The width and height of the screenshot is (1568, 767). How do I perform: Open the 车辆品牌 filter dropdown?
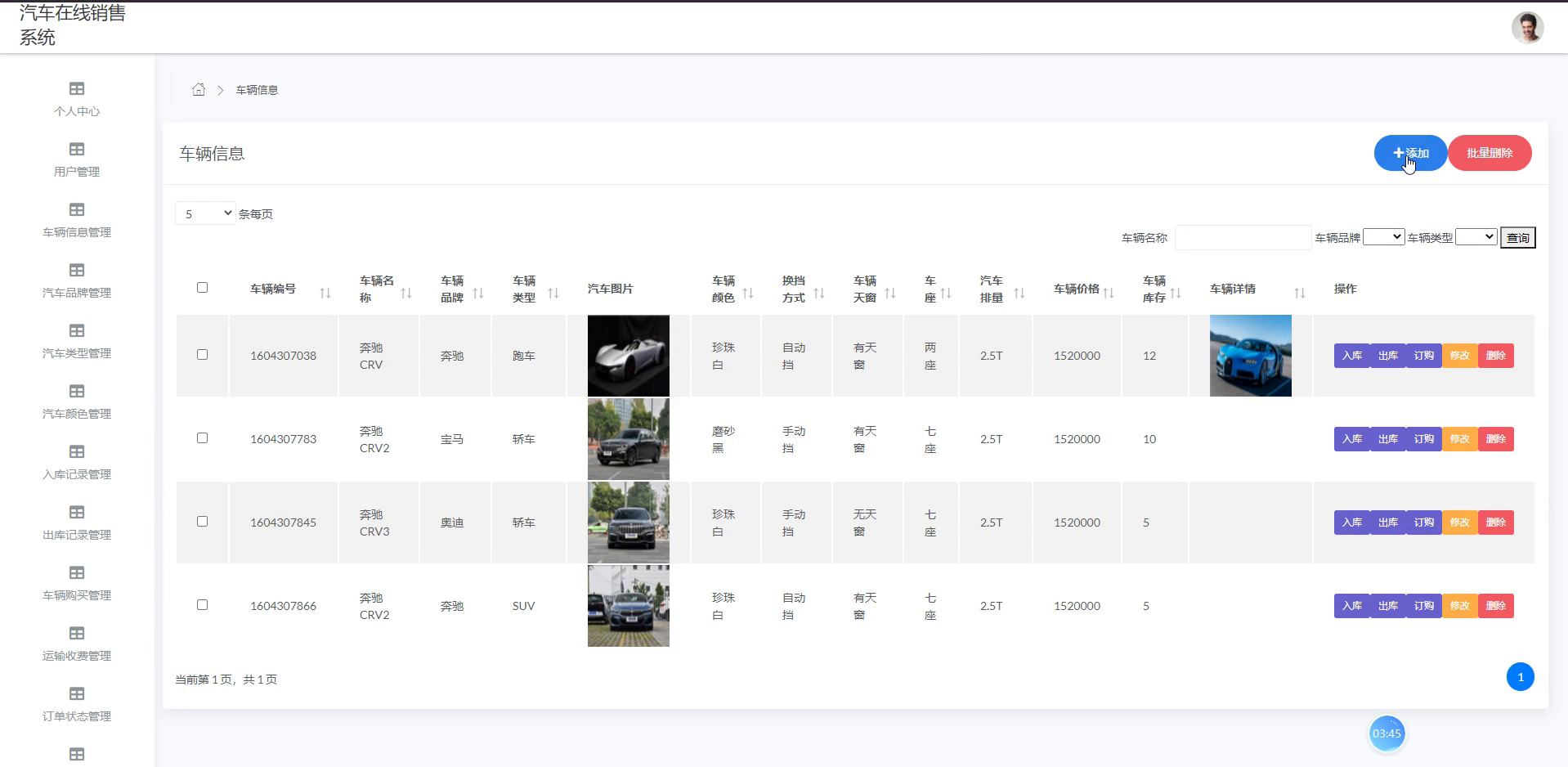[1384, 237]
